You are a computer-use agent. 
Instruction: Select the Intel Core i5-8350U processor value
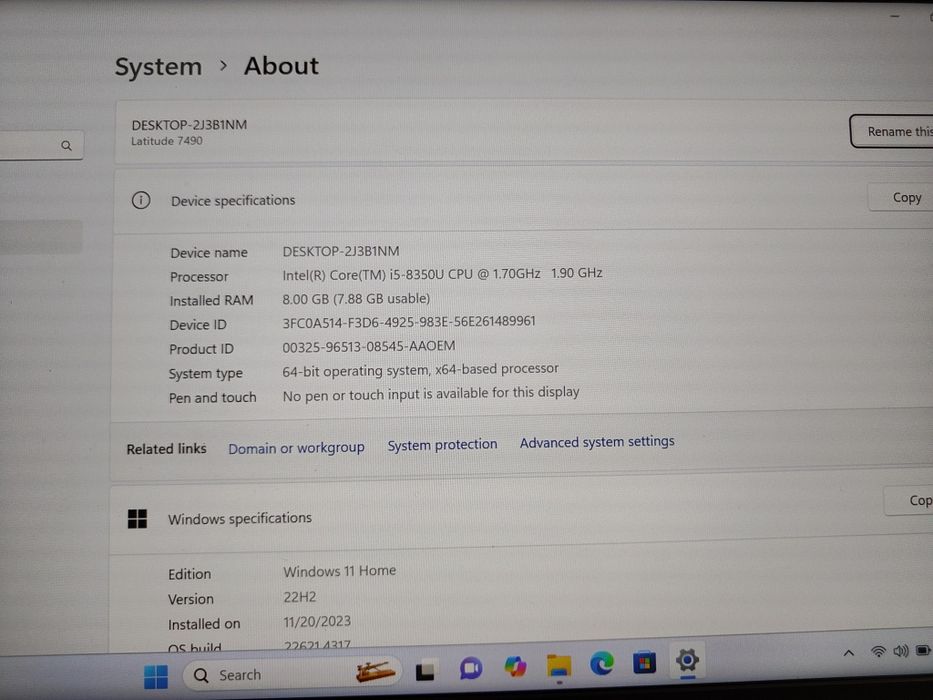(x=442, y=274)
